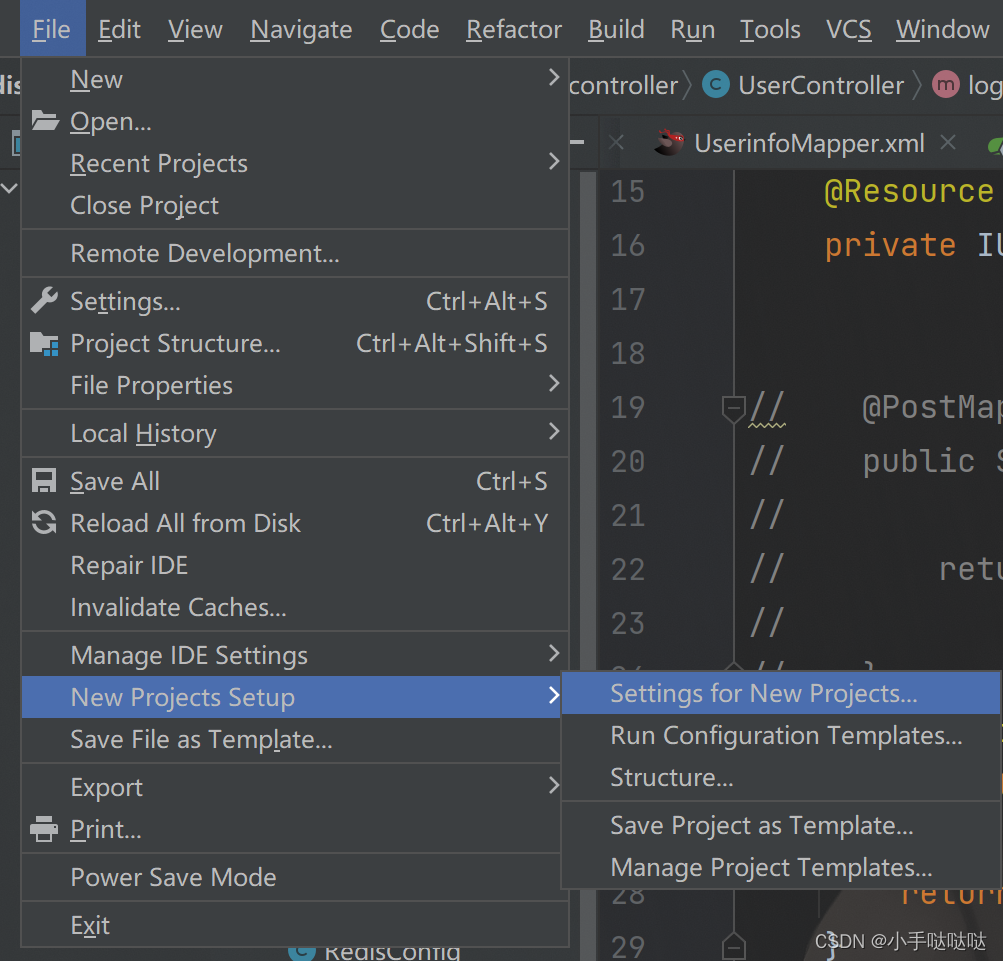Click the Save All floppy icon
The height and width of the screenshot is (961, 1003).
(x=44, y=480)
